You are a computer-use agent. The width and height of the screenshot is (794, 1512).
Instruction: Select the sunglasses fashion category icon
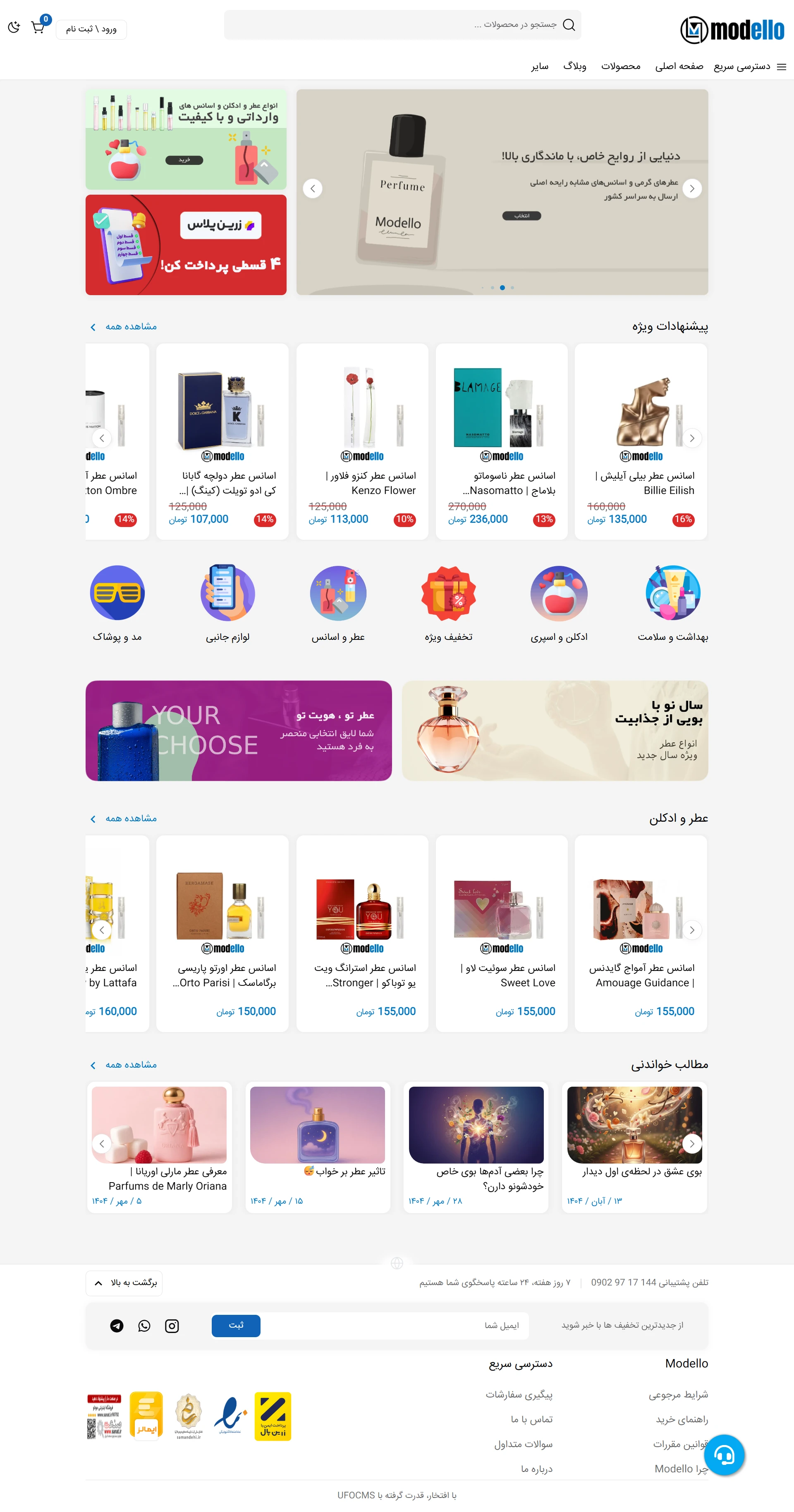click(117, 593)
